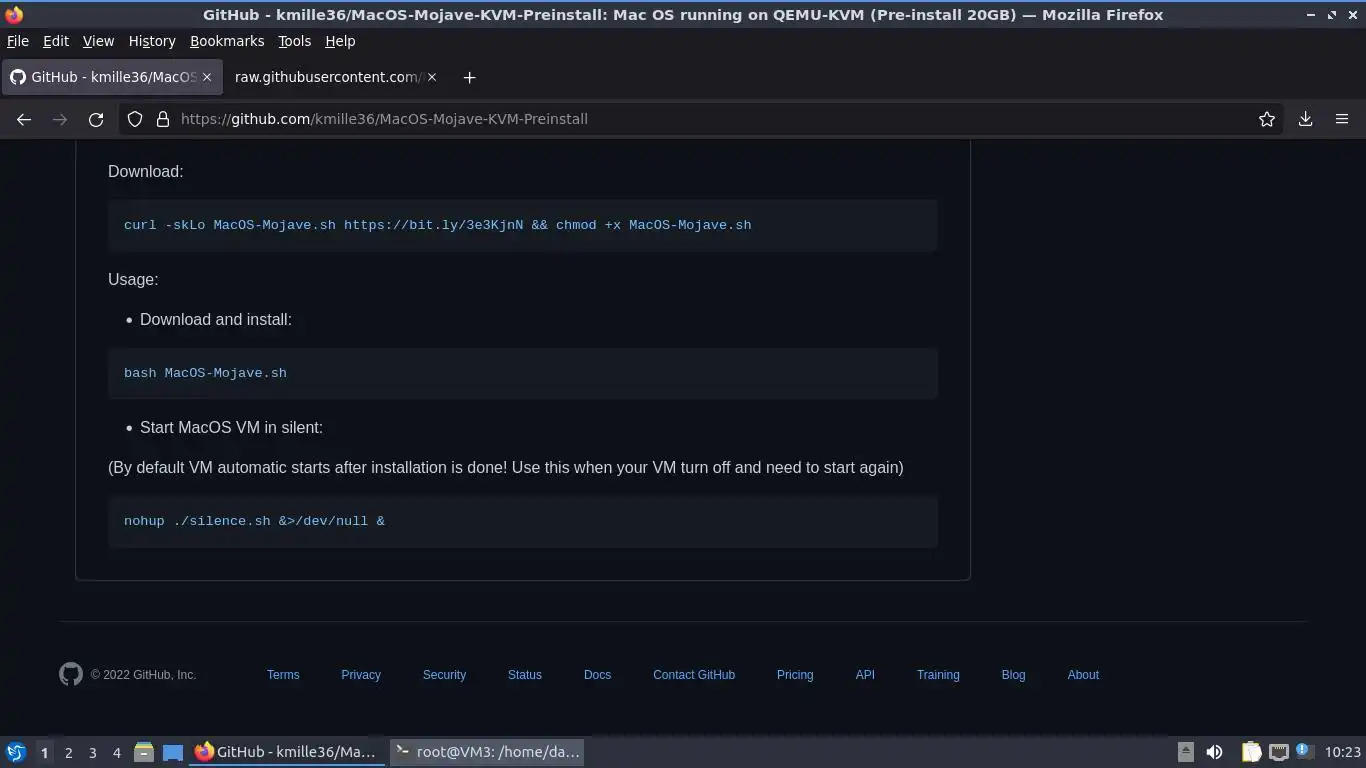The height and width of the screenshot is (768, 1366).
Task: Open Firefox hamburger application menu
Action: click(x=1342, y=119)
